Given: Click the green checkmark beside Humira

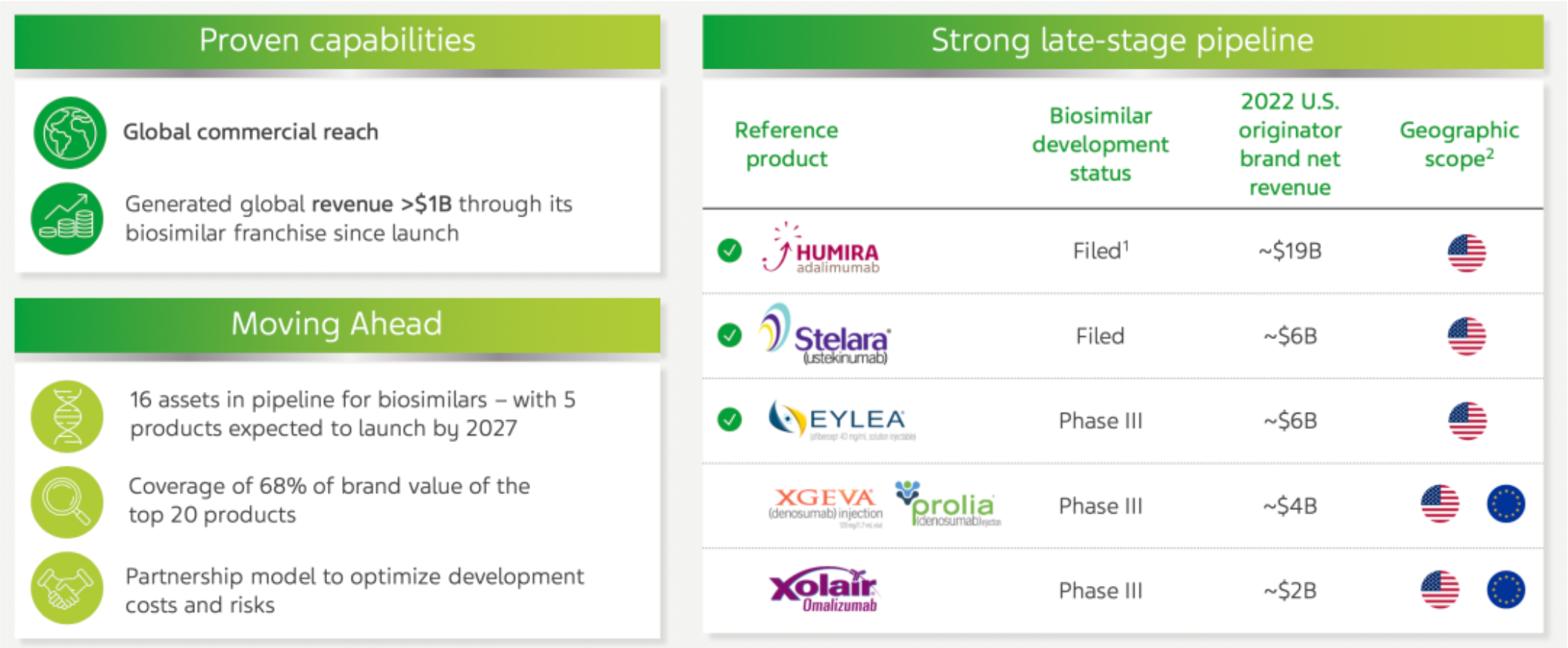Looking at the screenshot, I should pyautogui.click(x=729, y=250).
